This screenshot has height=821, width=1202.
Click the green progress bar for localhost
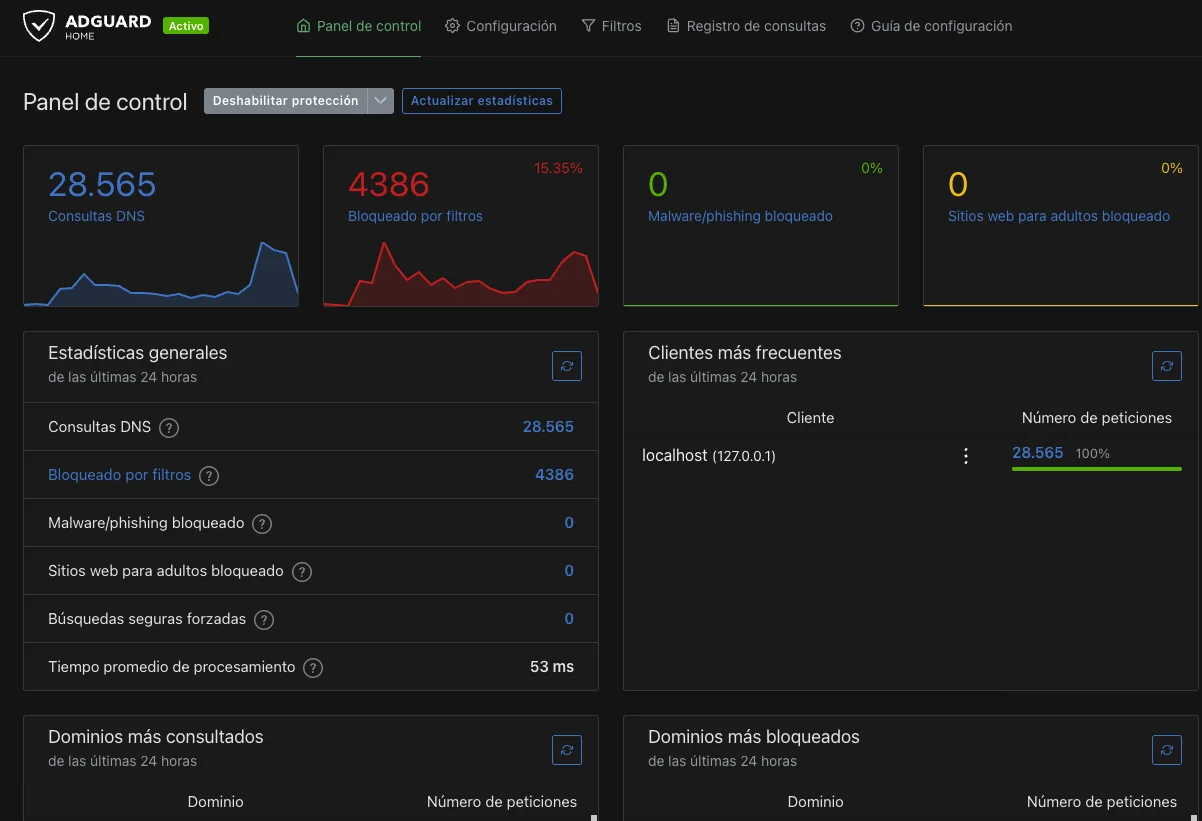(x=1097, y=468)
